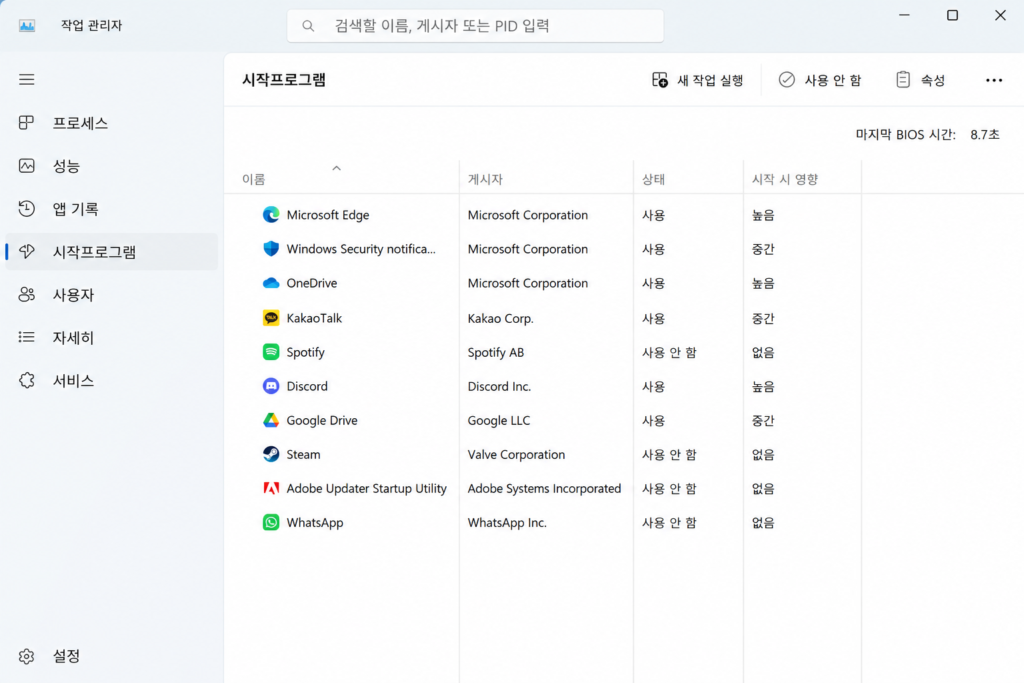This screenshot has height=683, width=1024.
Task: Click Adobe Systems Incorporated publisher cell
Action: tap(544, 488)
